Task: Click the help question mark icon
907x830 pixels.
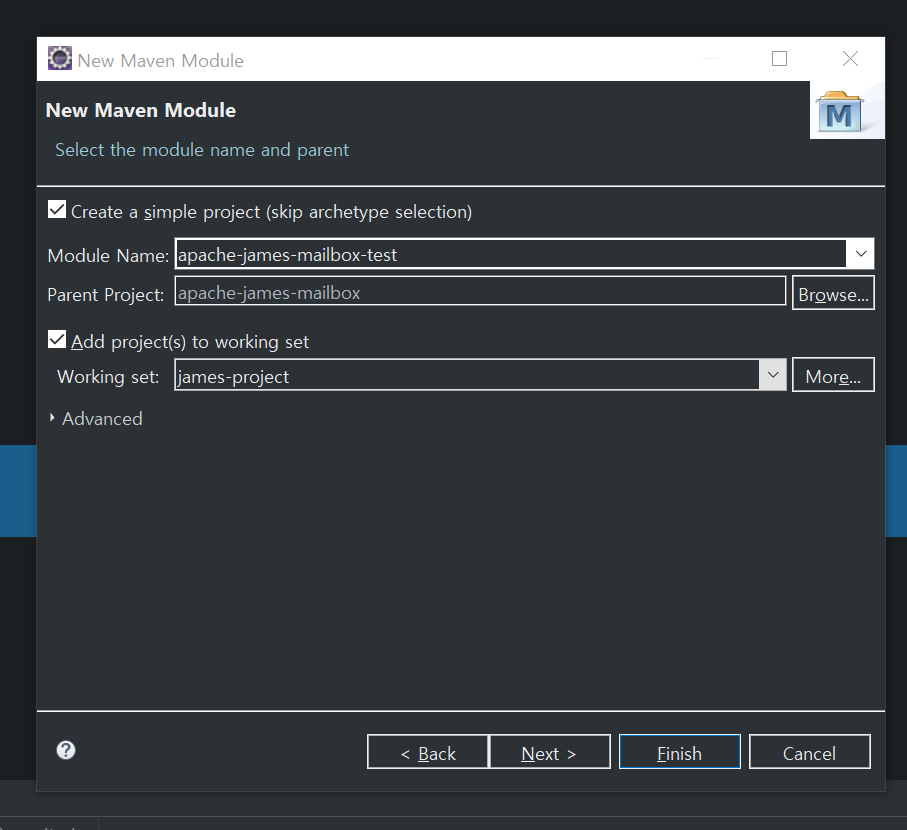Action: pos(66,750)
